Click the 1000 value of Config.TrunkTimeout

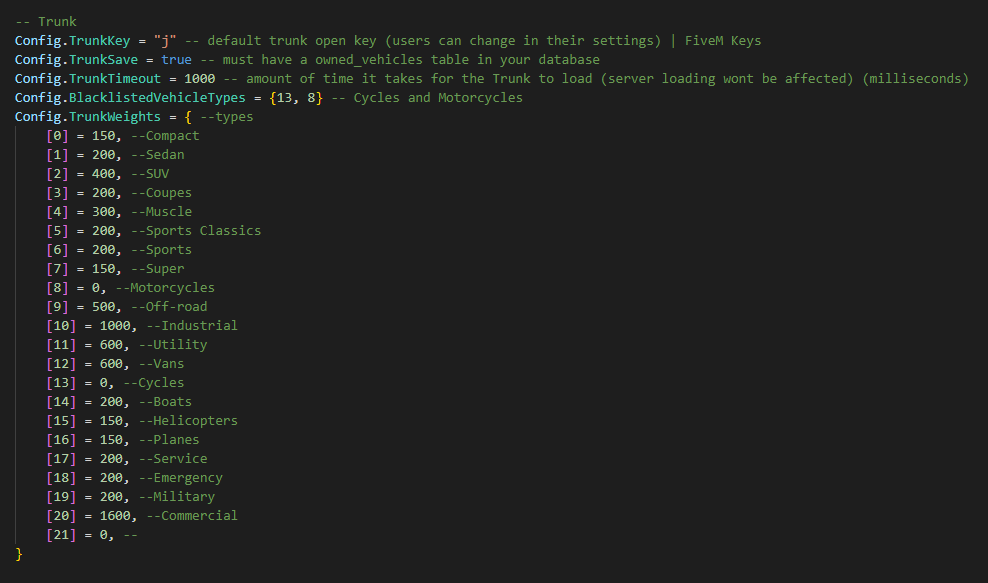[x=200, y=79]
